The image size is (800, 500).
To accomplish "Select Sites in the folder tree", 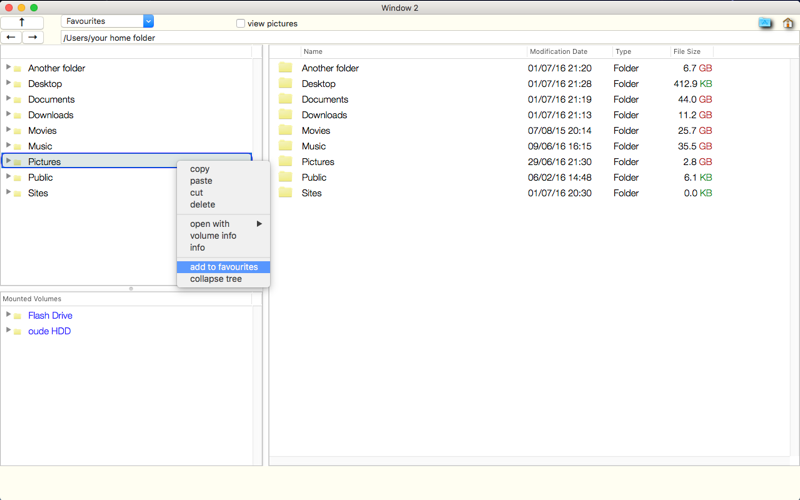I will (x=38, y=193).
